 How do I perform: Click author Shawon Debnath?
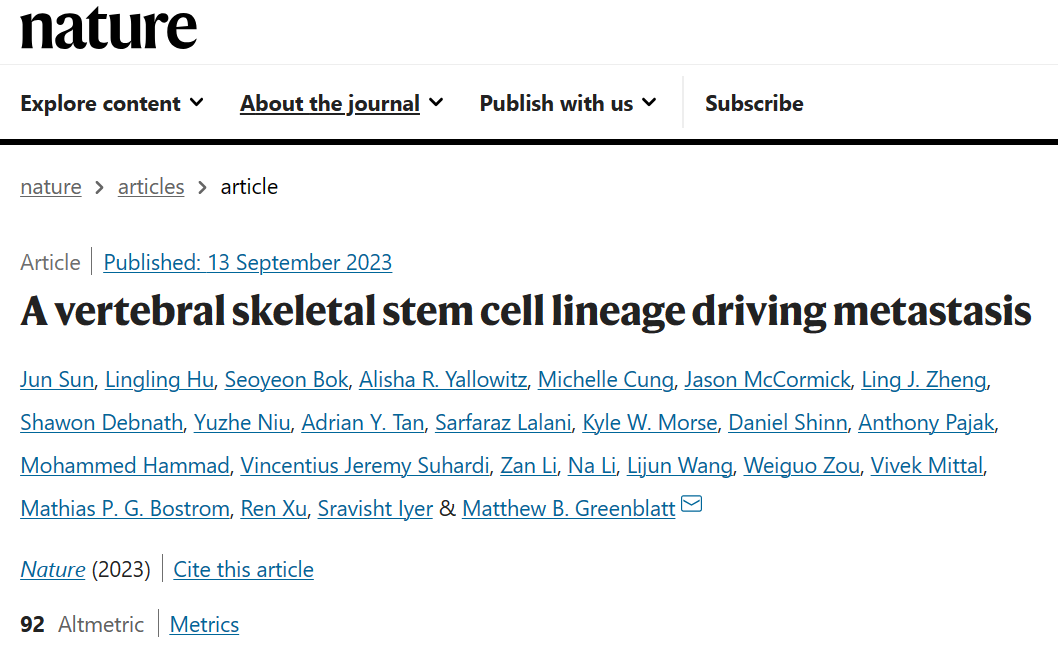[x=101, y=423]
